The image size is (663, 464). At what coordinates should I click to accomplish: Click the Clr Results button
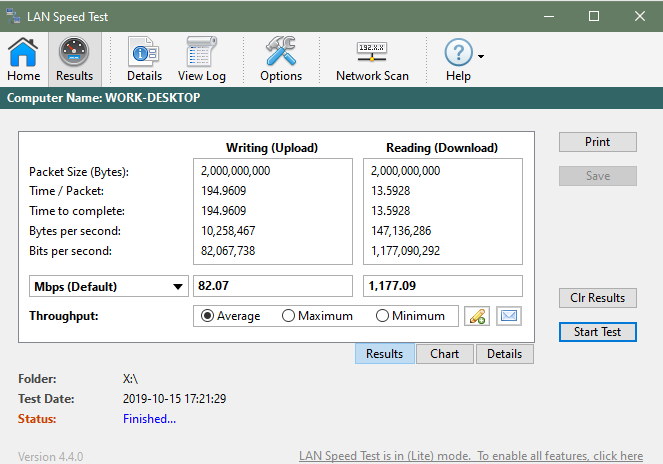(x=597, y=298)
